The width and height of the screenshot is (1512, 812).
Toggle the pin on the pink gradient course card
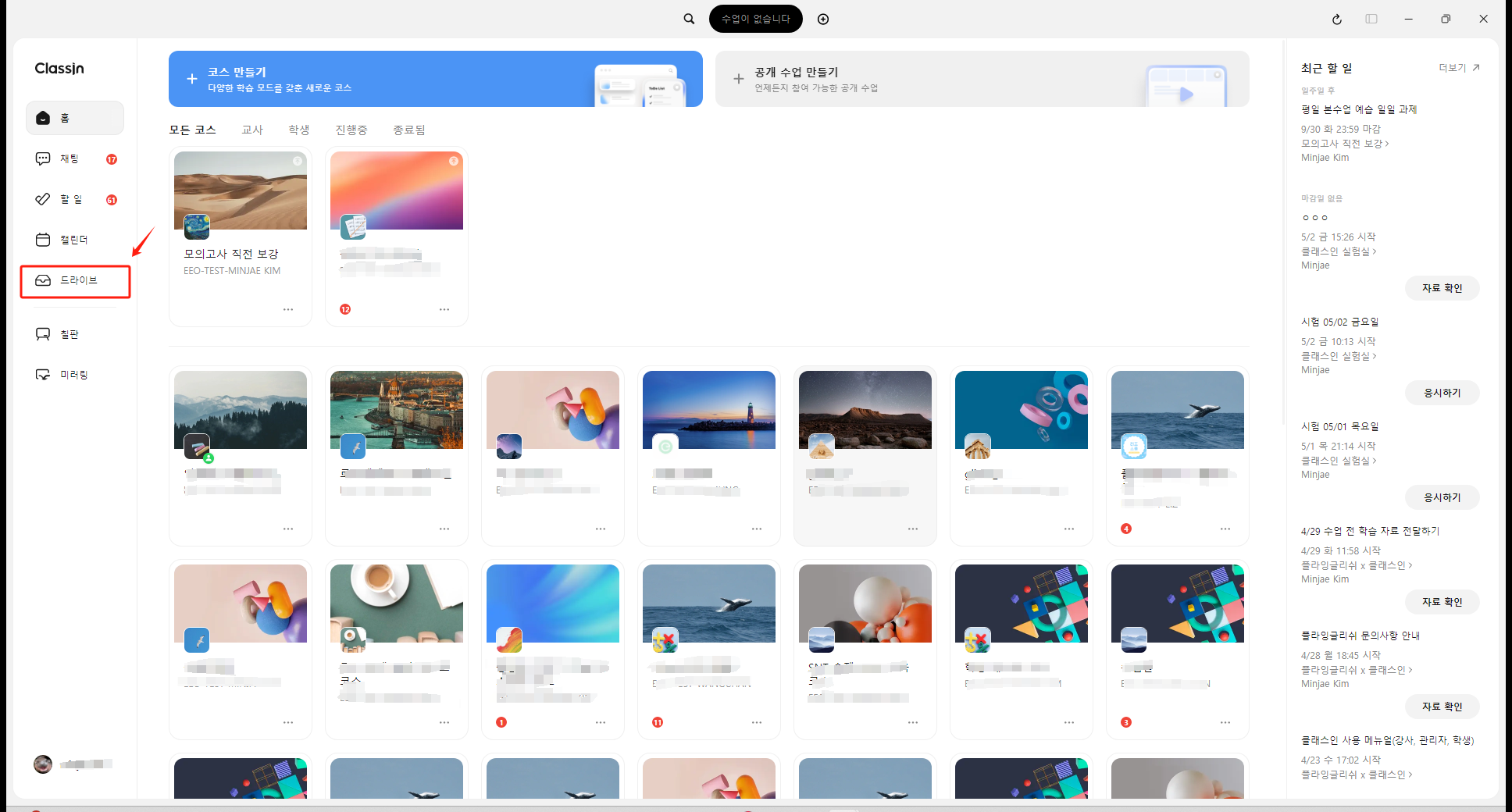point(454,161)
